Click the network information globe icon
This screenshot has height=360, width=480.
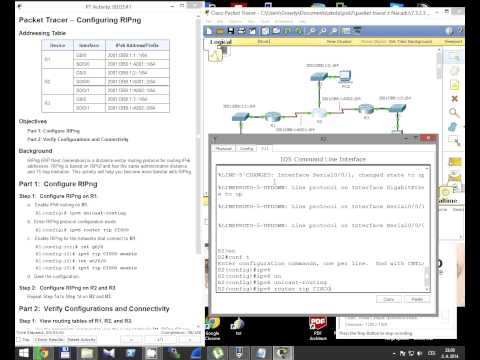(x=449, y=31)
